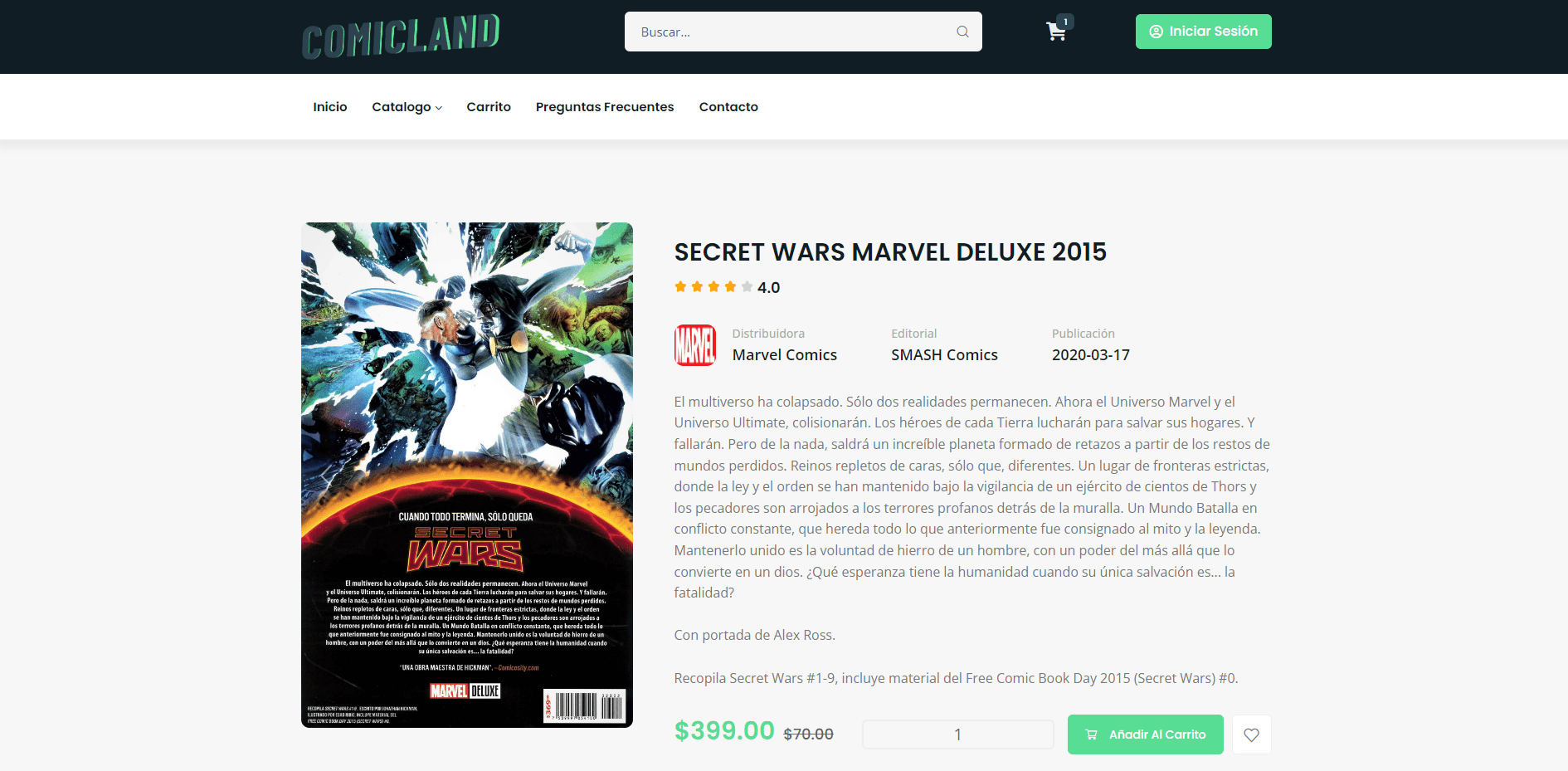Image resolution: width=1568 pixels, height=771 pixels.
Task: Open the Contacto page
Action: click(728, 107)
